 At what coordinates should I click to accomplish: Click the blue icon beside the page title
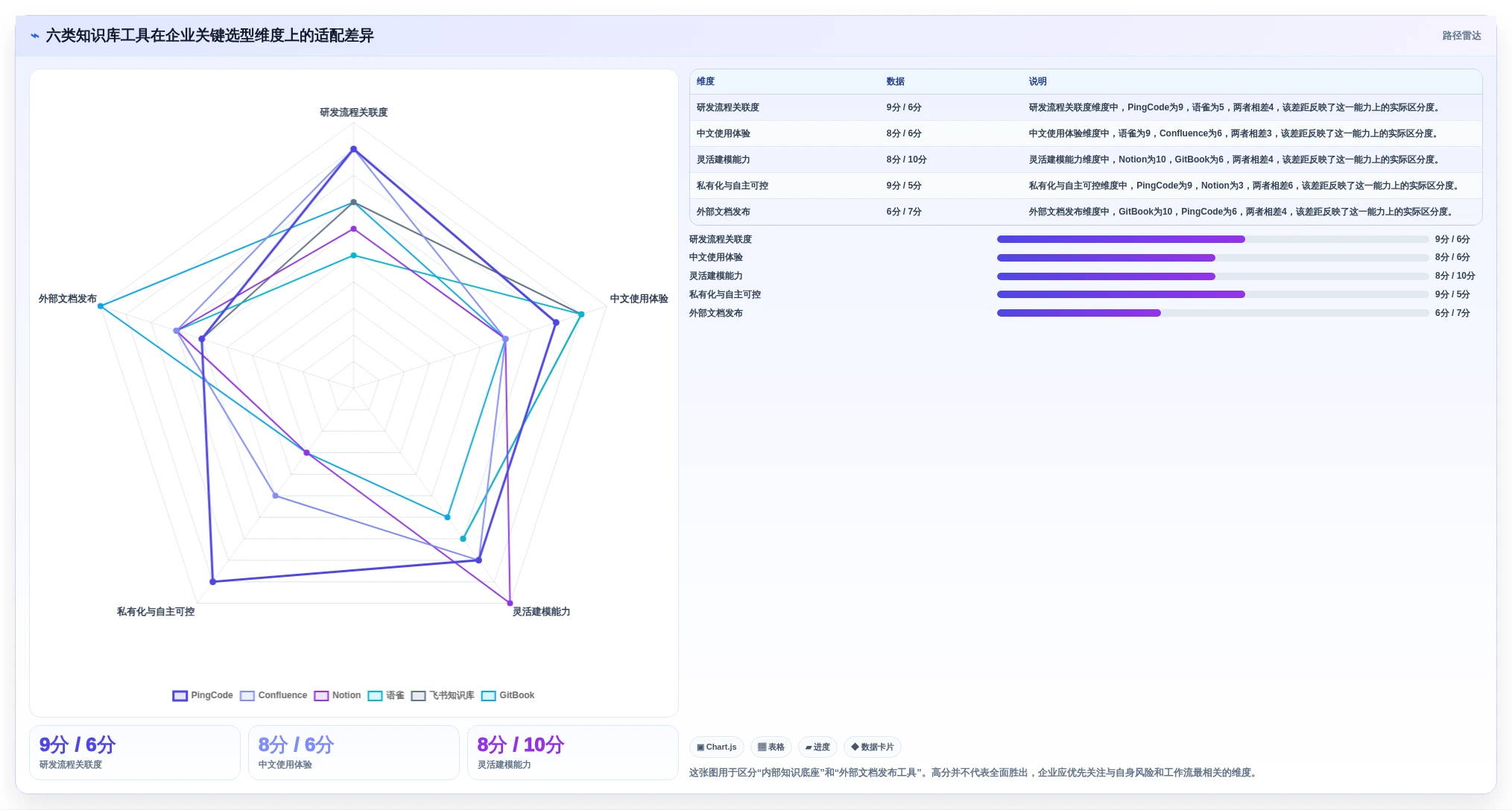[x=35, y=36]
